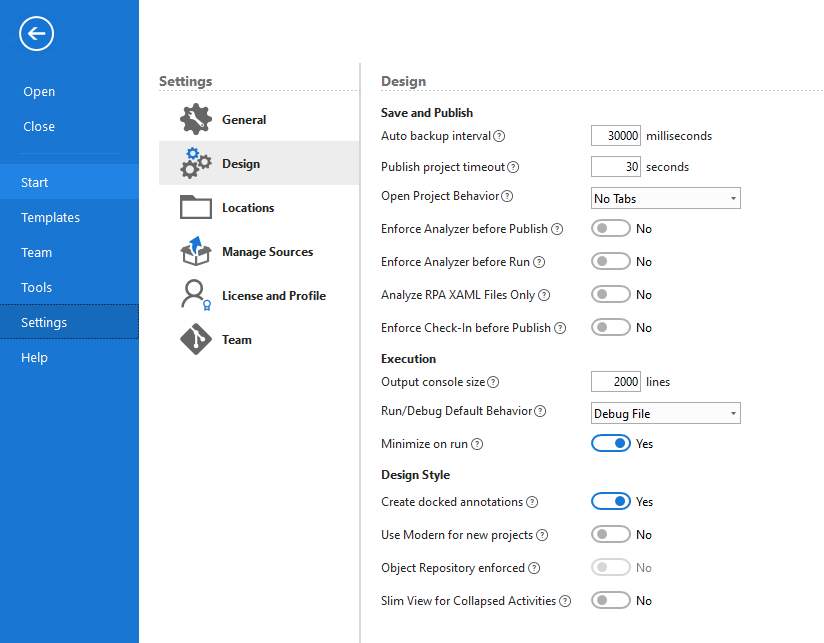Toggle Analyze RPA XAML Files Only switch
824x643 pixels.
pyautogui.click(x=611, y=294)
